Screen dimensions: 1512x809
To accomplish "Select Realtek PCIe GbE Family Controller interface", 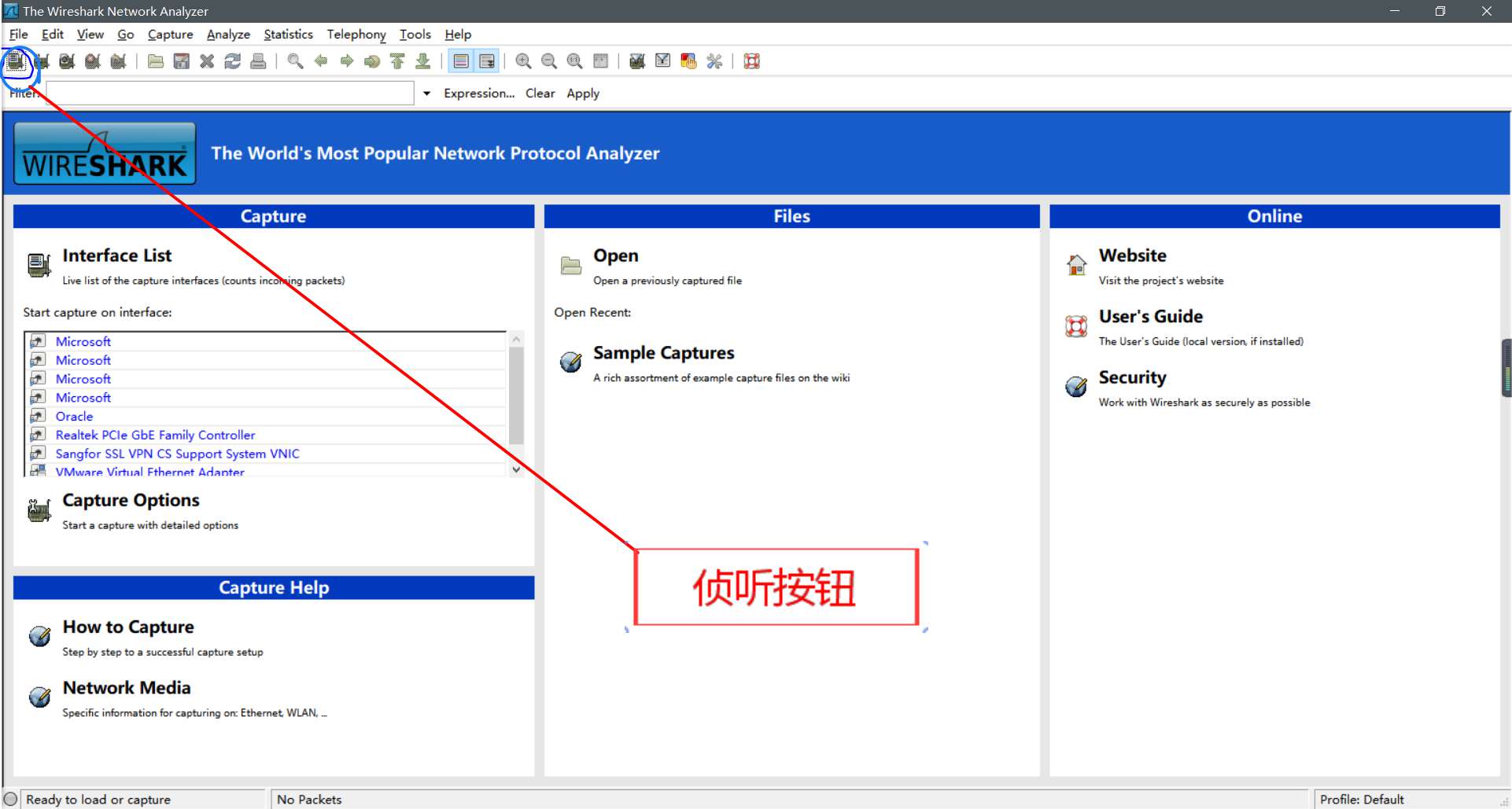I will (x=155, y=436).
